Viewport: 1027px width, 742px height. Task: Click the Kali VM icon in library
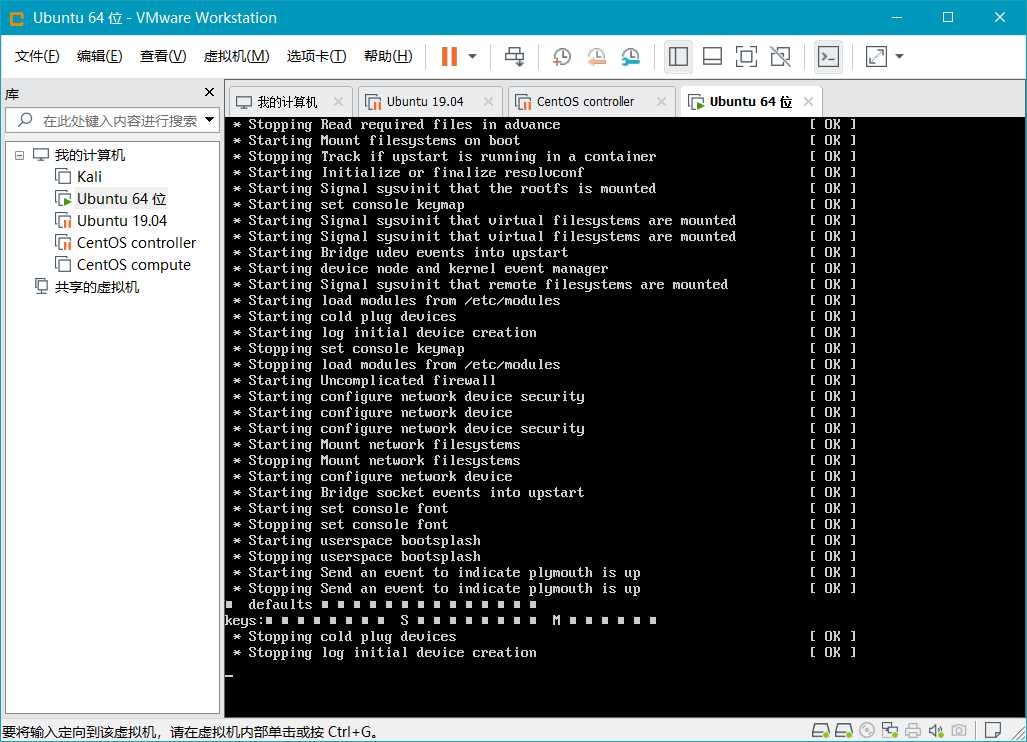pos(63,177)
